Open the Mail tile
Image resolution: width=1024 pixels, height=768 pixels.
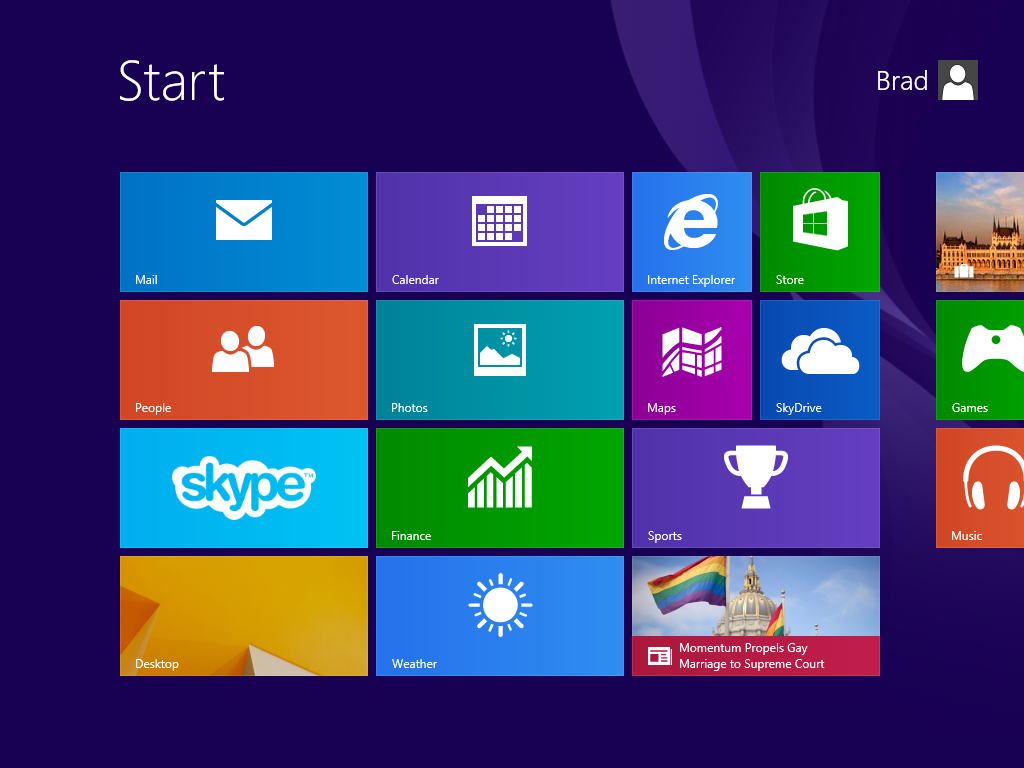(x=244, y=232)
